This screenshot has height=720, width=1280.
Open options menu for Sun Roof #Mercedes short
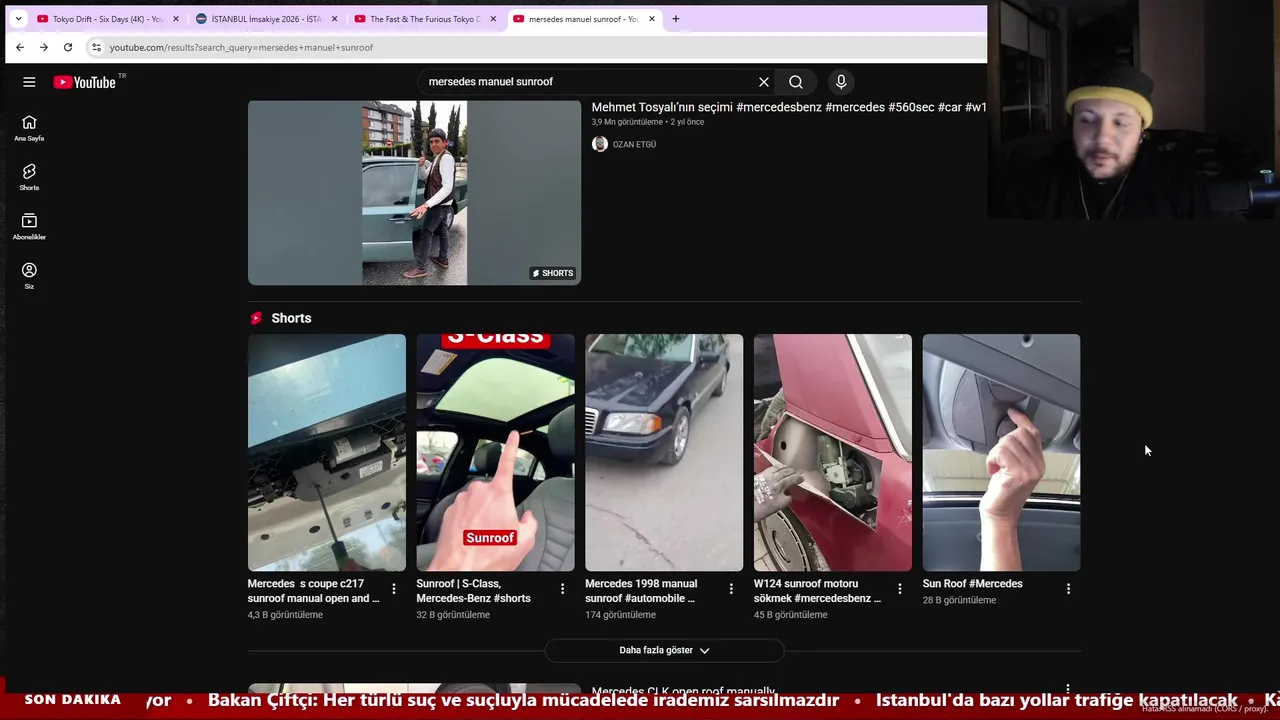click(1068, 589)
